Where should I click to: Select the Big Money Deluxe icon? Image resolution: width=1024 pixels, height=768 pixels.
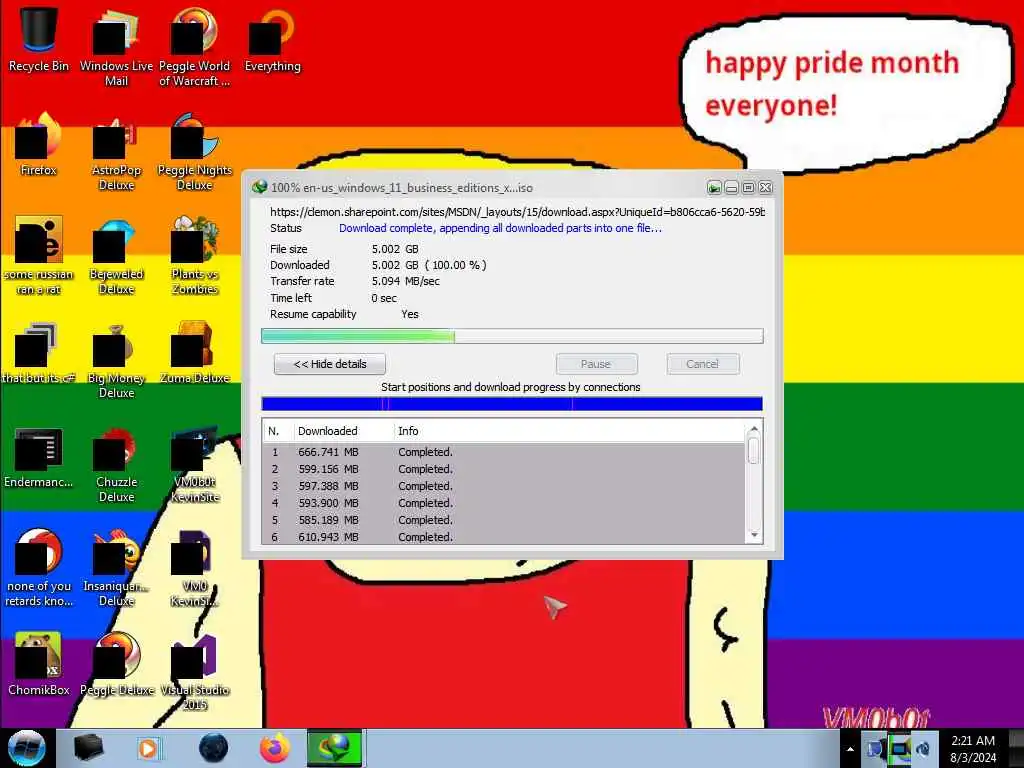pos(116,360)
